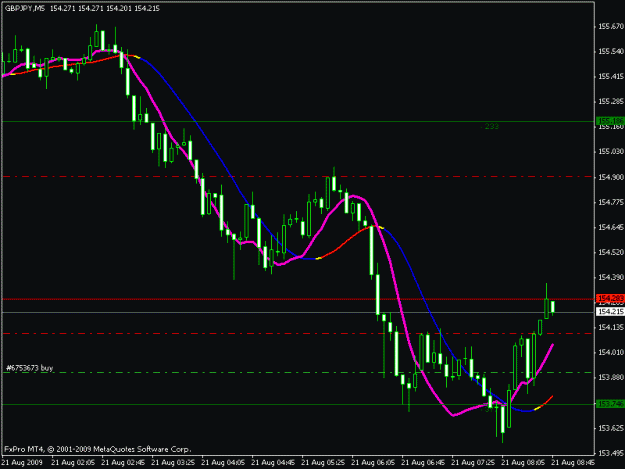Click the 21 Aug 03:25 time label
625x469 pixels.
173,463
